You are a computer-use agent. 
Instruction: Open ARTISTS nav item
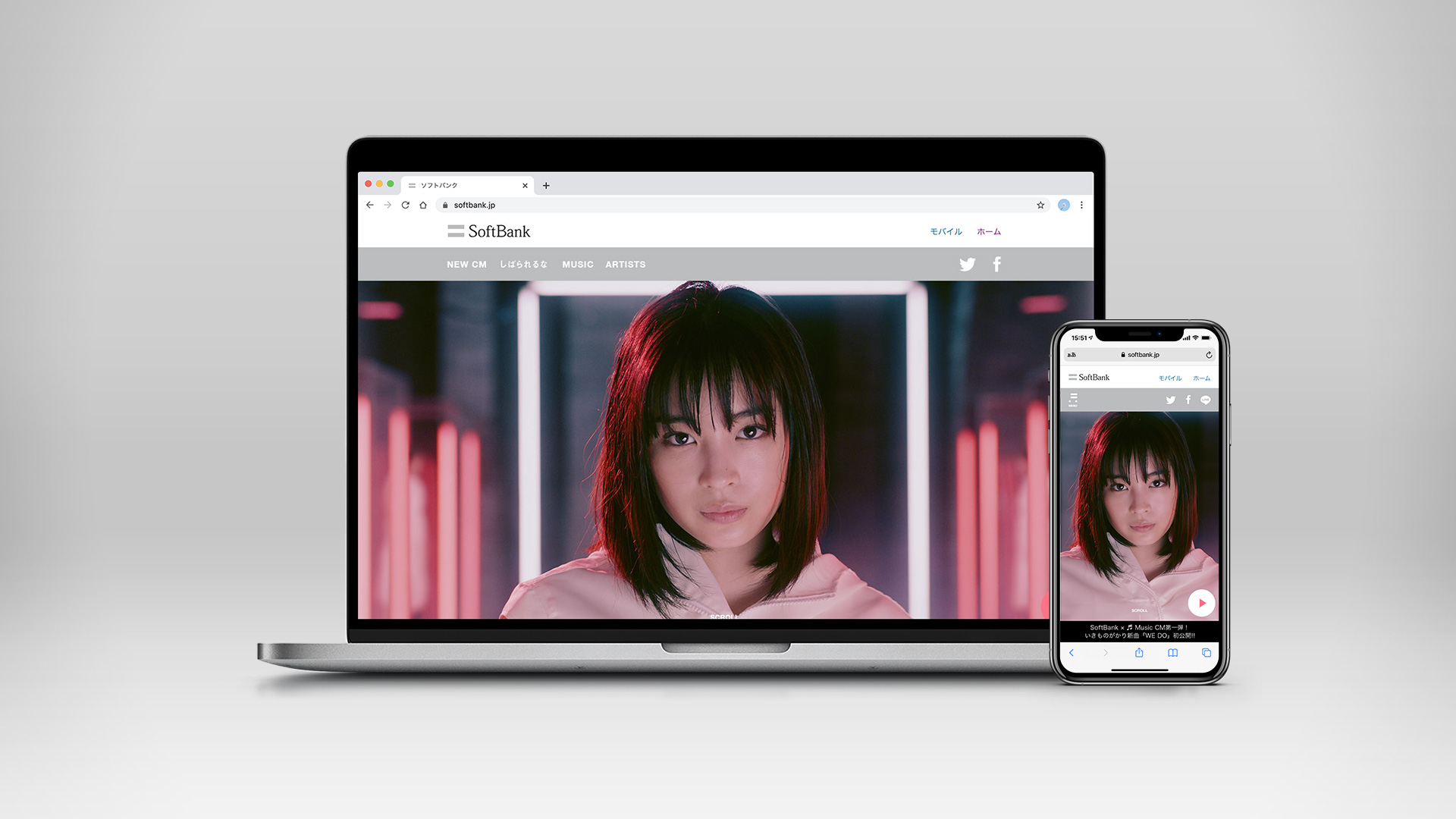click(x=625, y=265)
